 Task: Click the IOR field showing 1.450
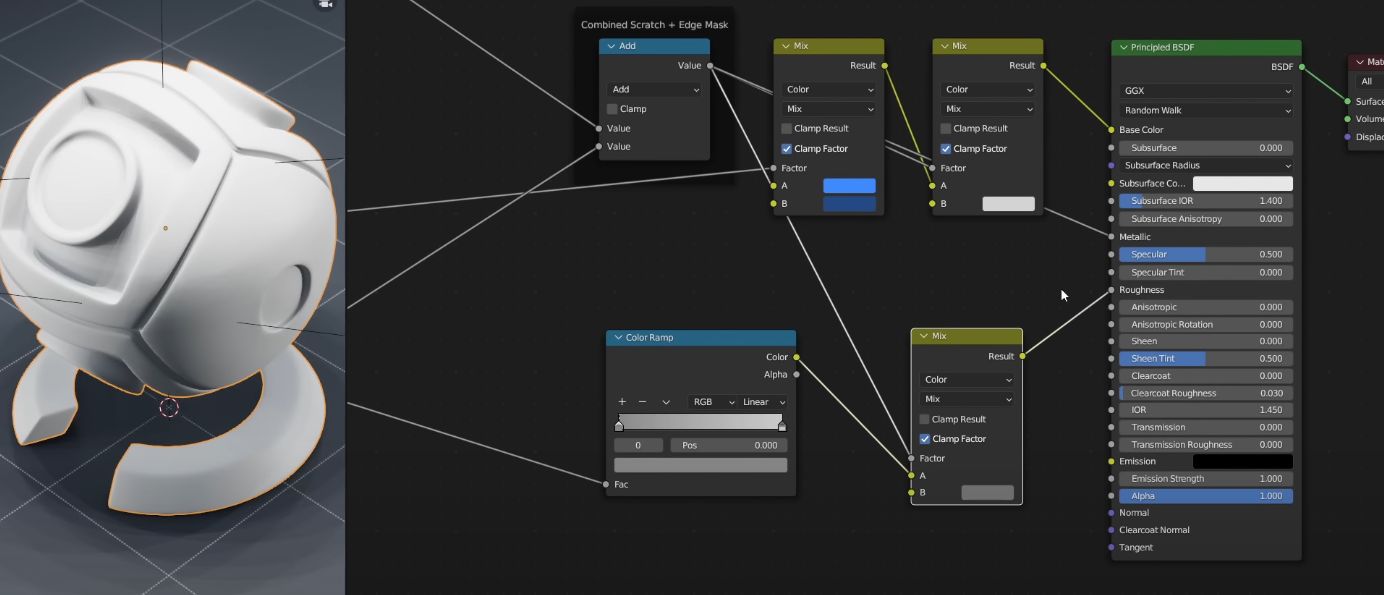click(x=1206, y=410)
